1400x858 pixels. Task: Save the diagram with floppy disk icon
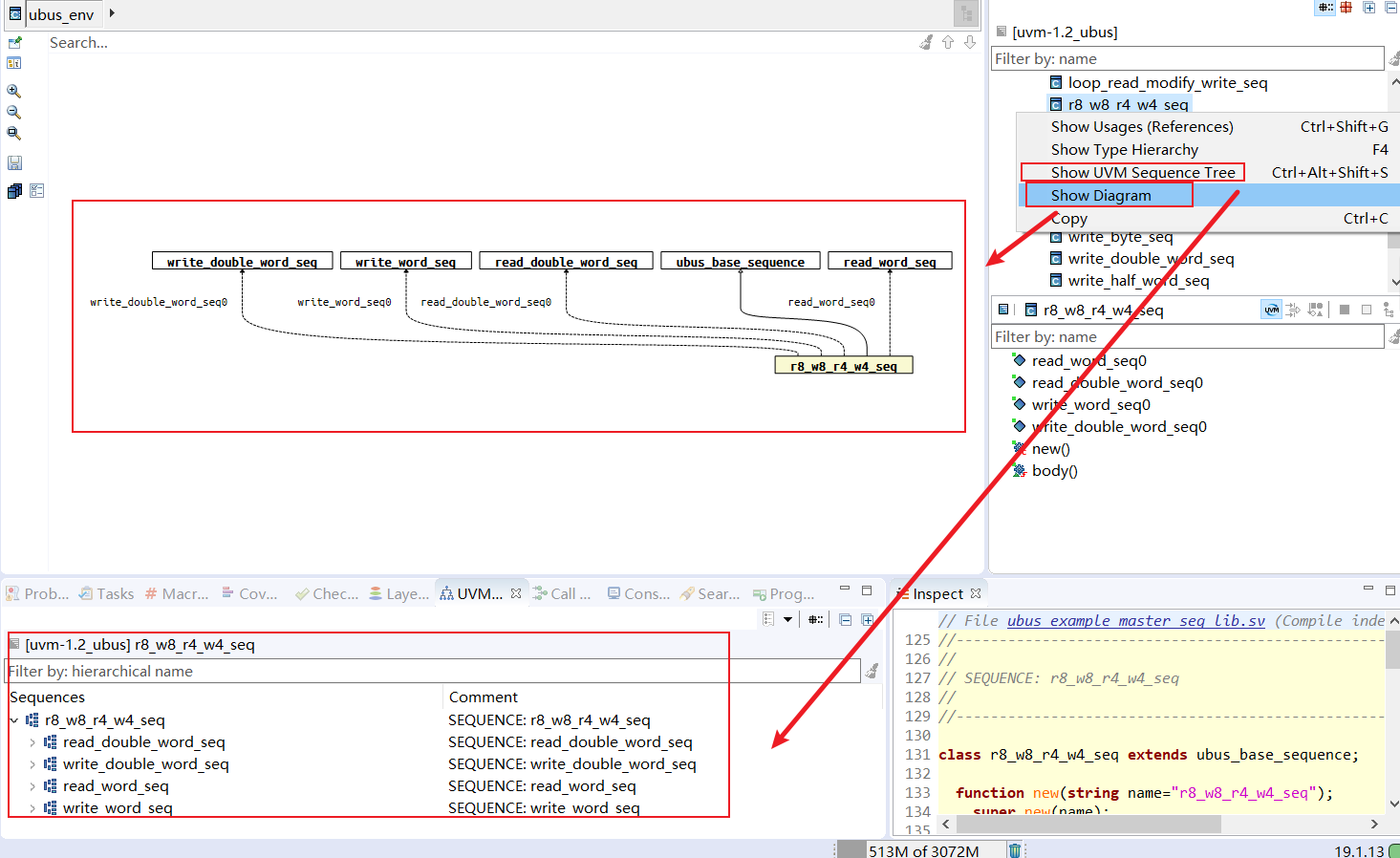[x=14, y=163]
